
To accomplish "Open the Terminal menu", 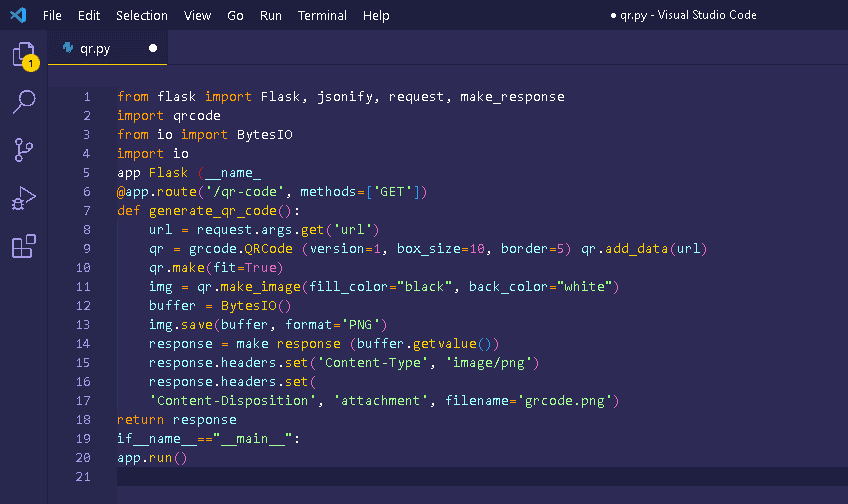I will [x=322, y=16].
